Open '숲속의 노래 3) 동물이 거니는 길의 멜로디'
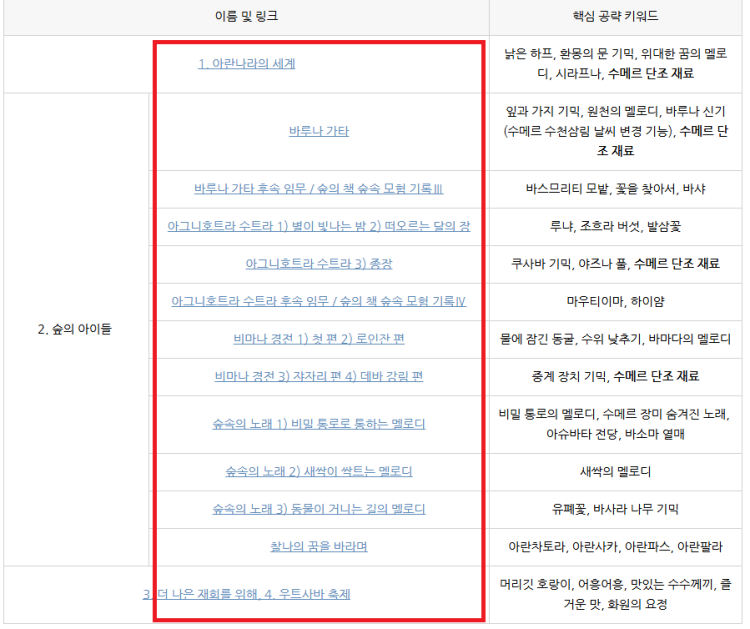750x629 pixels. coord(318,509)
